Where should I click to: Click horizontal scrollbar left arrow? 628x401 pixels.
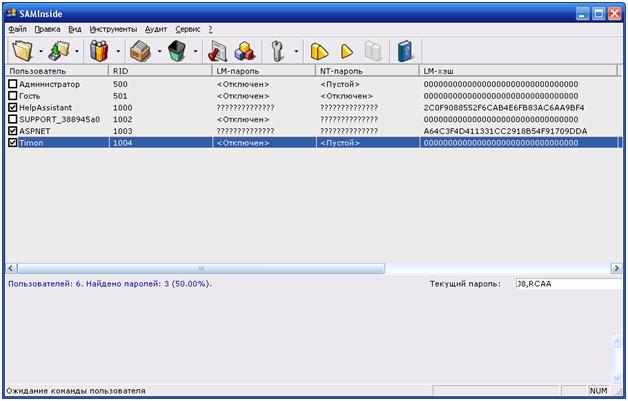[11, 268]
